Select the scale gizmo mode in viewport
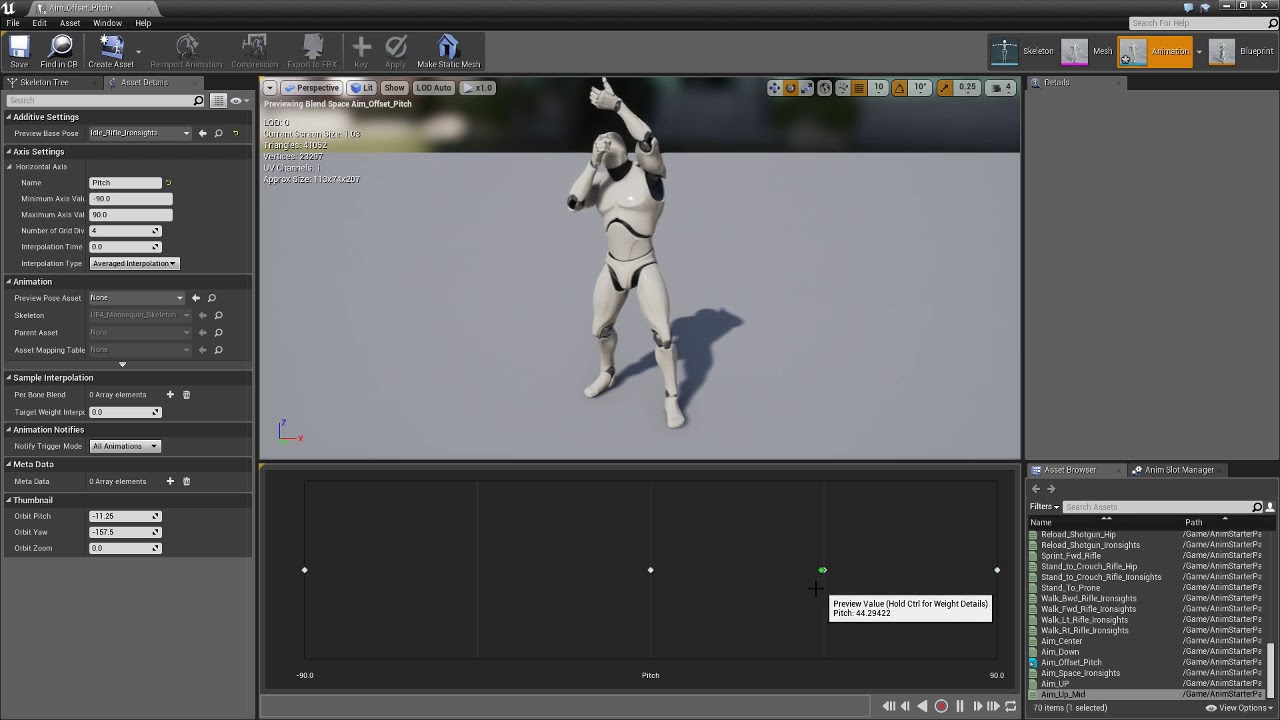 [x=807, y=88]
